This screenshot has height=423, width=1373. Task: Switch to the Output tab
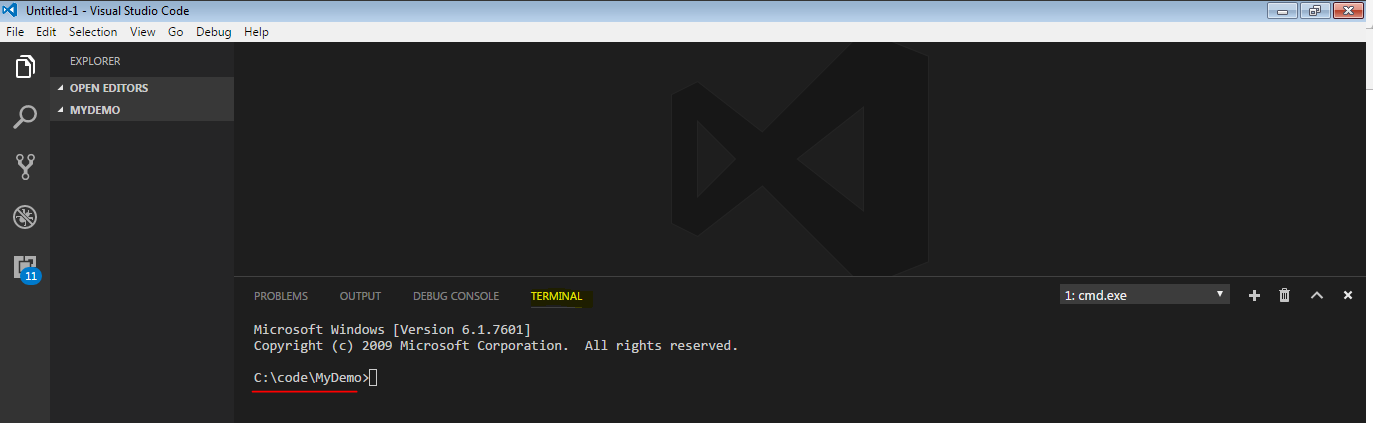(360, 296)
